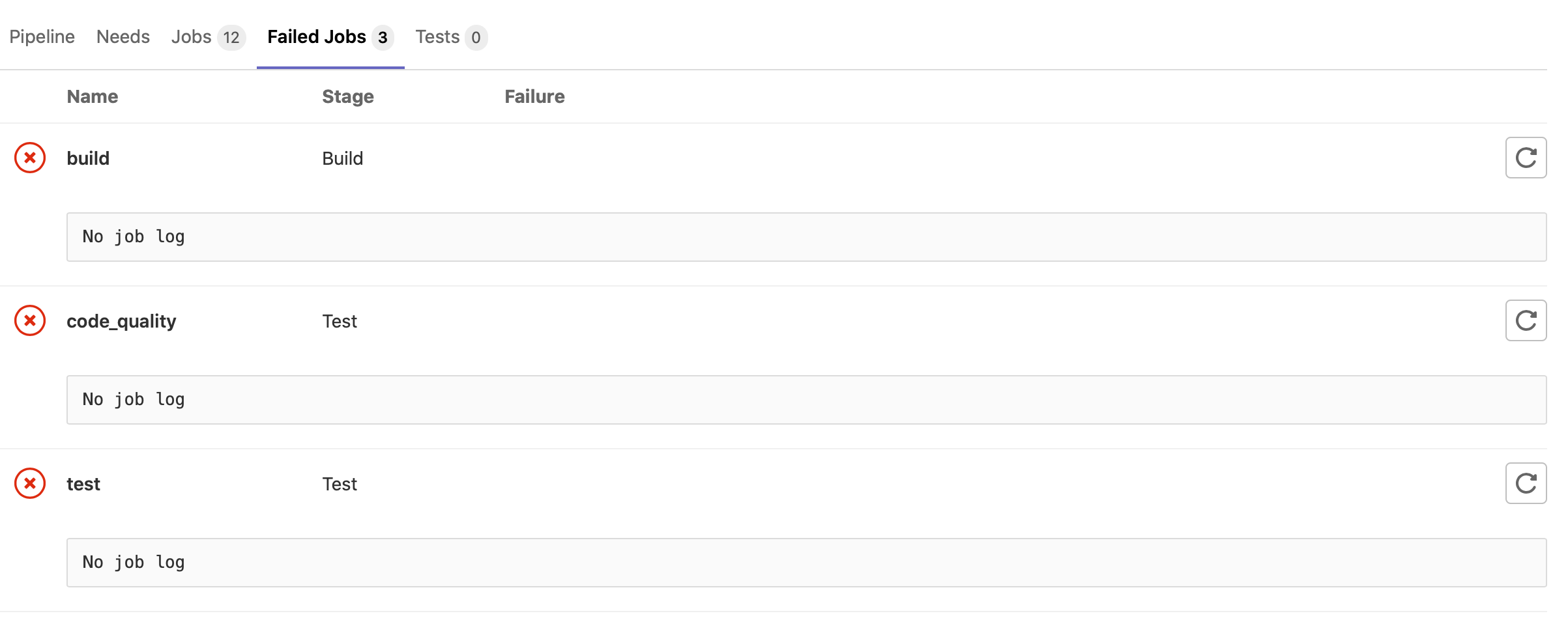Select the Failed Jobs tab
The height and width of the screenshot is (633, 1568).
point(317,37)
